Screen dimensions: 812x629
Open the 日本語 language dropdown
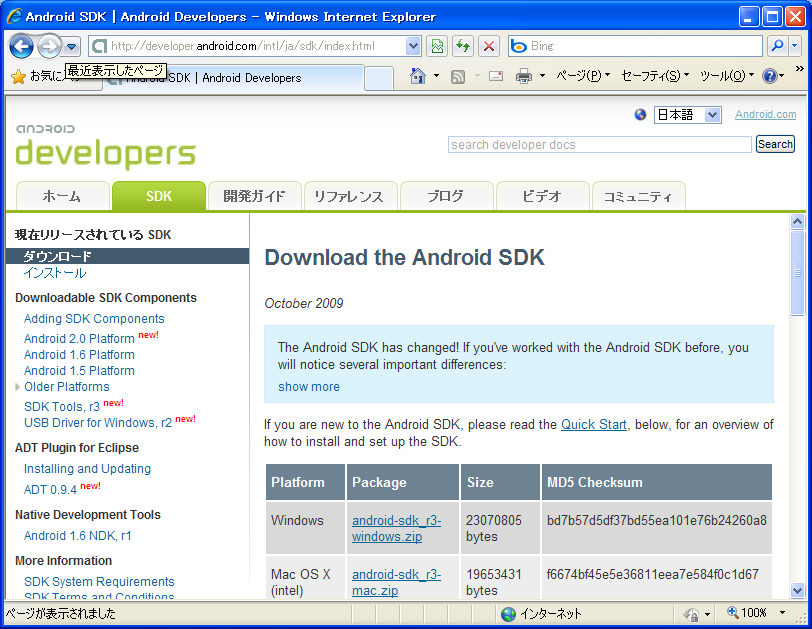(x=688, y=114)
